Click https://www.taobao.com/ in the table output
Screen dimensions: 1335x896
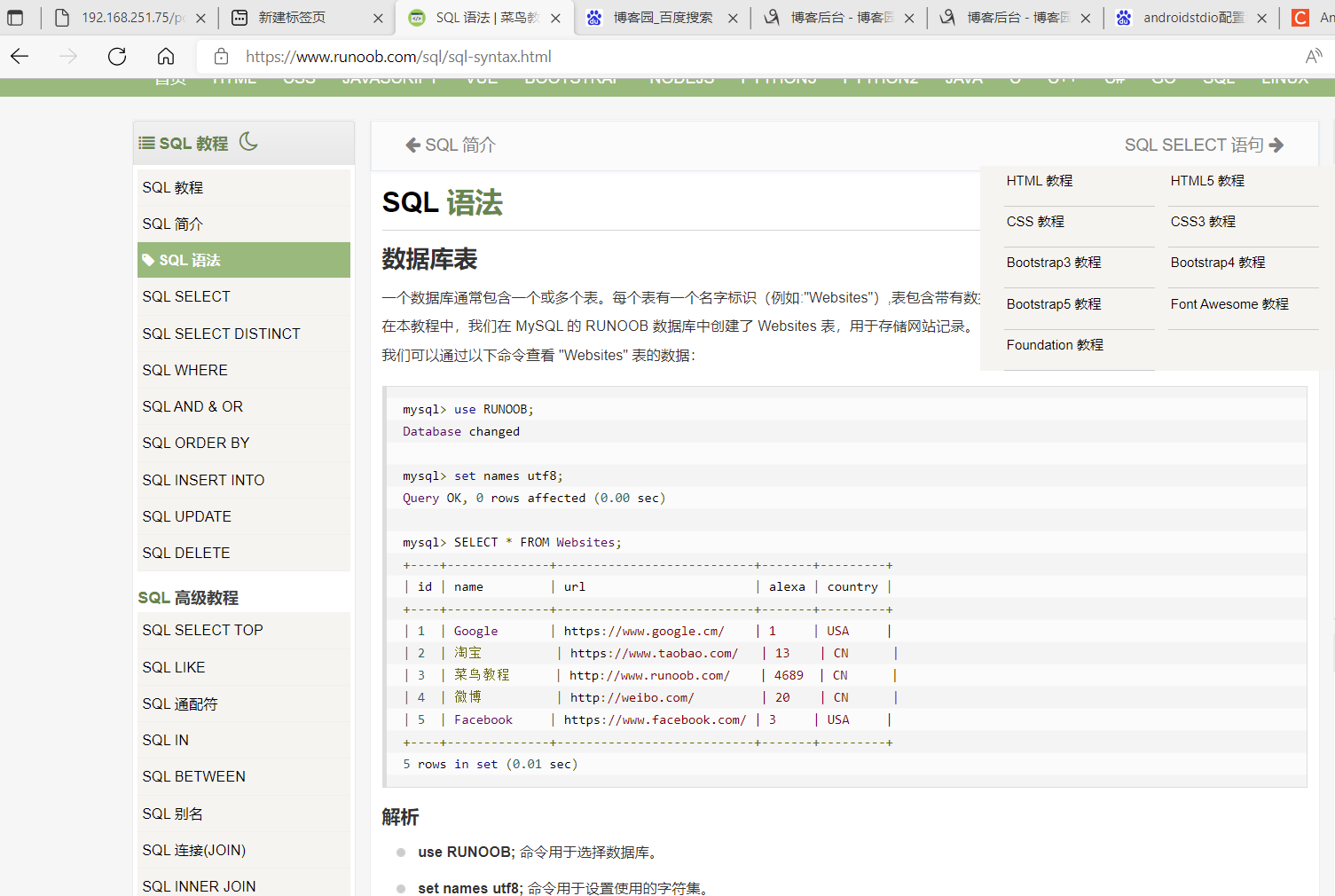coord(654,653)
